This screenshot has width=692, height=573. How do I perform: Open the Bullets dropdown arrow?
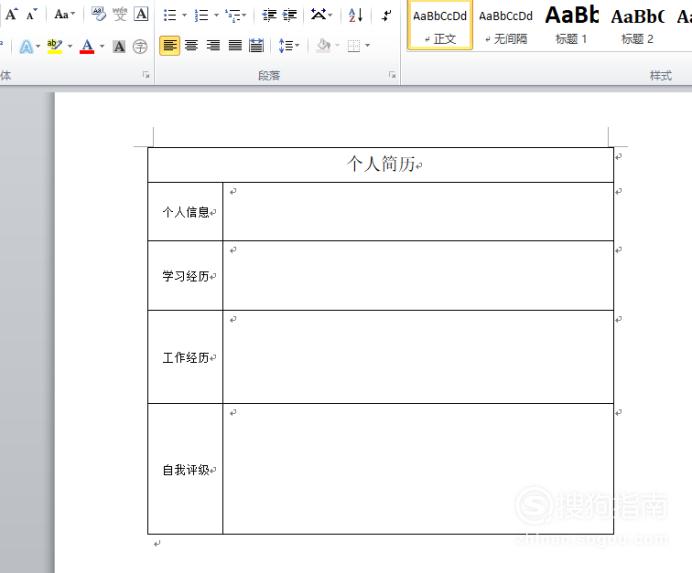click(184, 15)
